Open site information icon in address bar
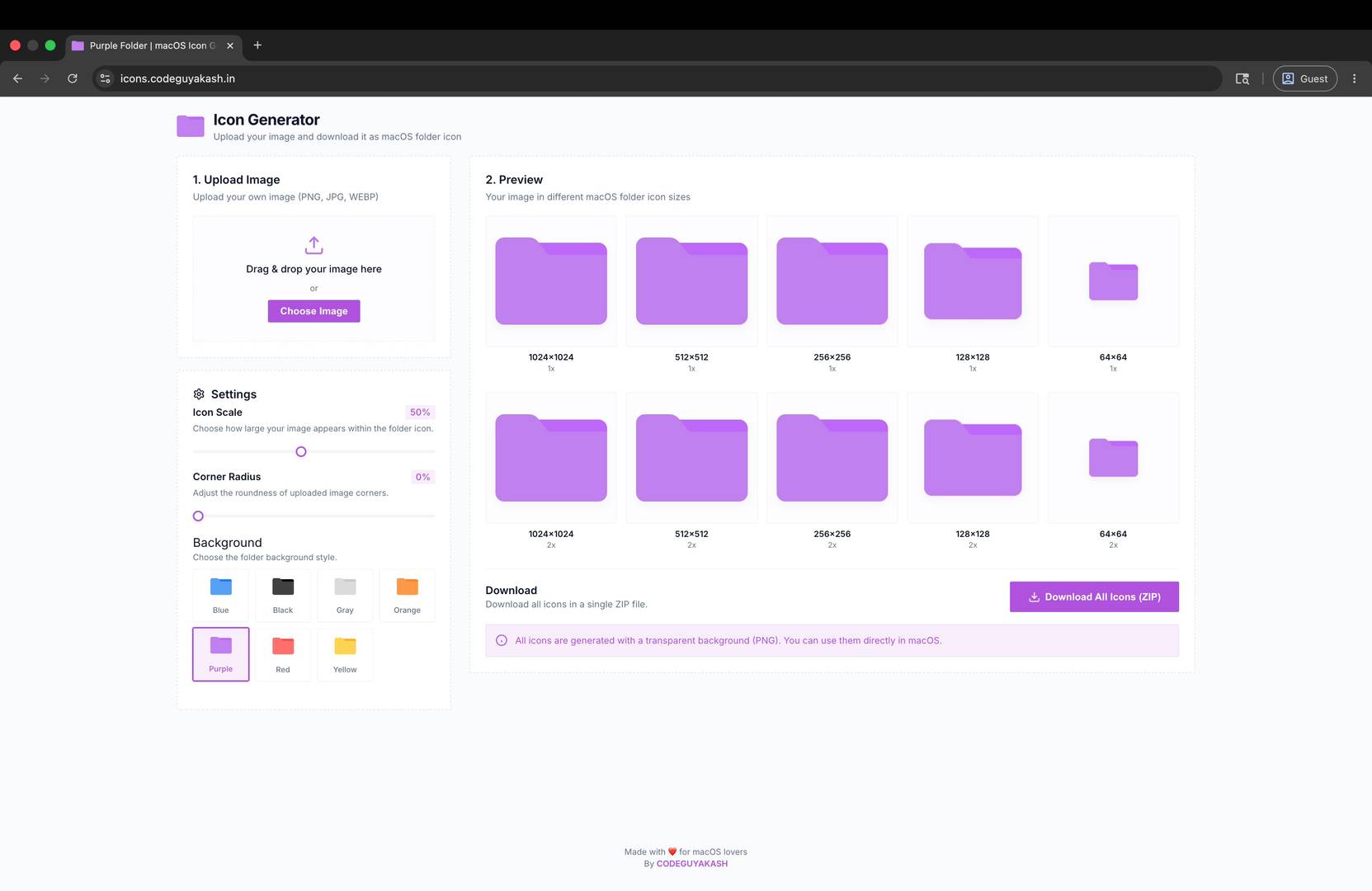Image resolution: width=1372 pixels, height=891 pixels. (105, 78)
